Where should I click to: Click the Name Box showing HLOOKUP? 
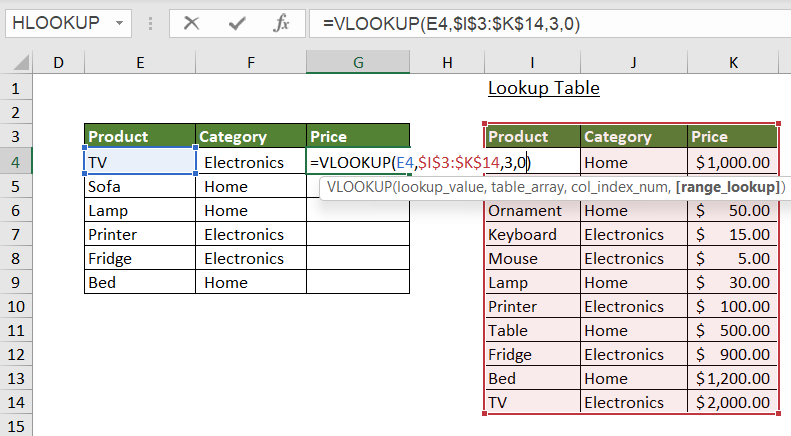pyautogui.click(x=68, y=23)
